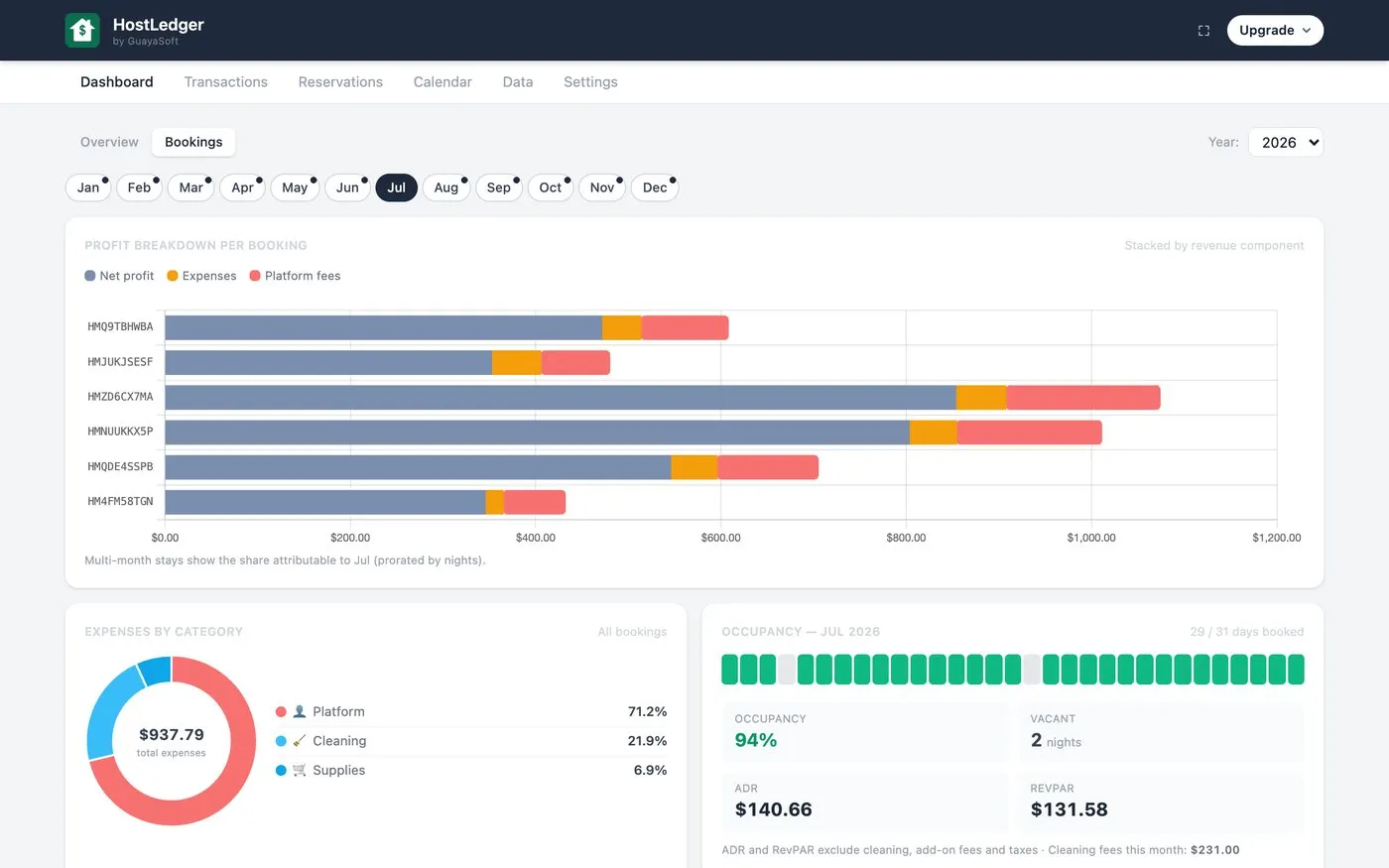Click the Expenses legend swatch
This screenshot has height=868, width=1389.
point(173,276)
